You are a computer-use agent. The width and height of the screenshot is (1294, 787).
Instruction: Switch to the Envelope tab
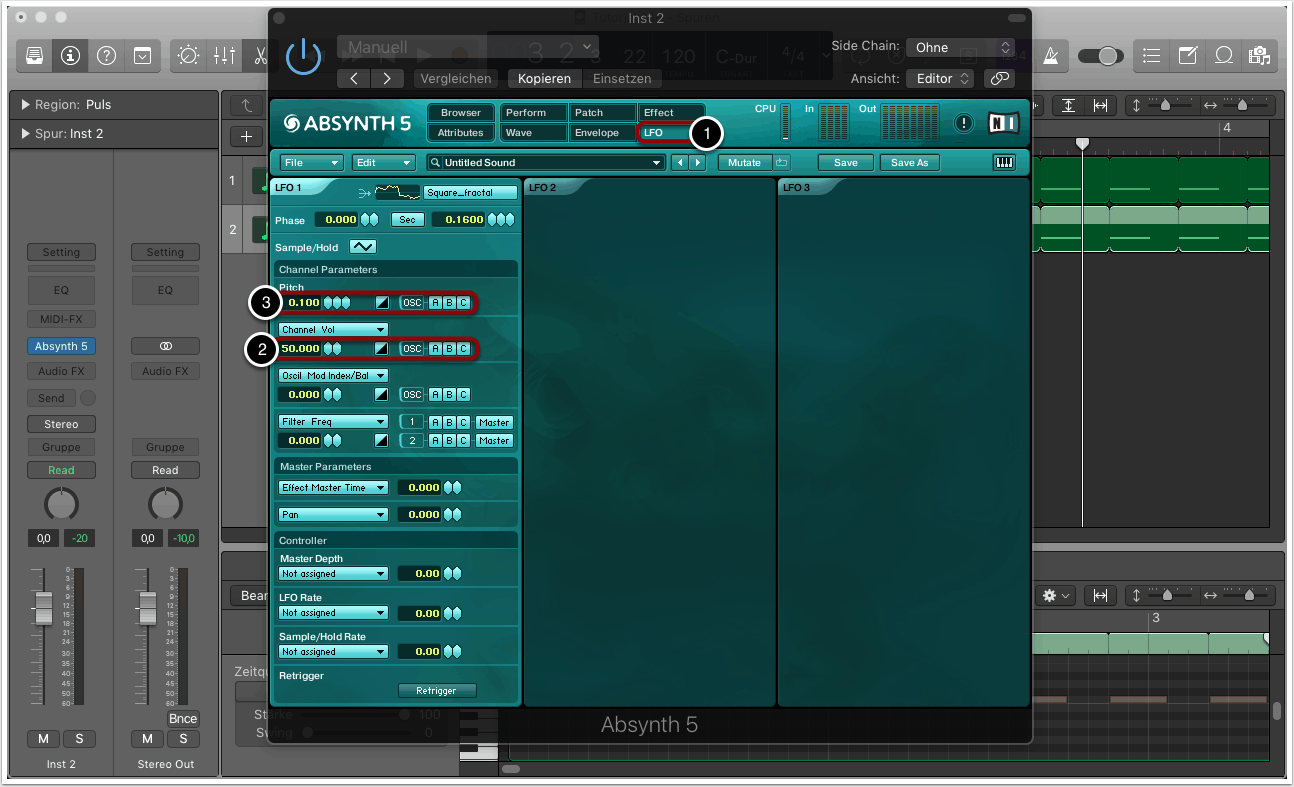[x=602, y=133]
